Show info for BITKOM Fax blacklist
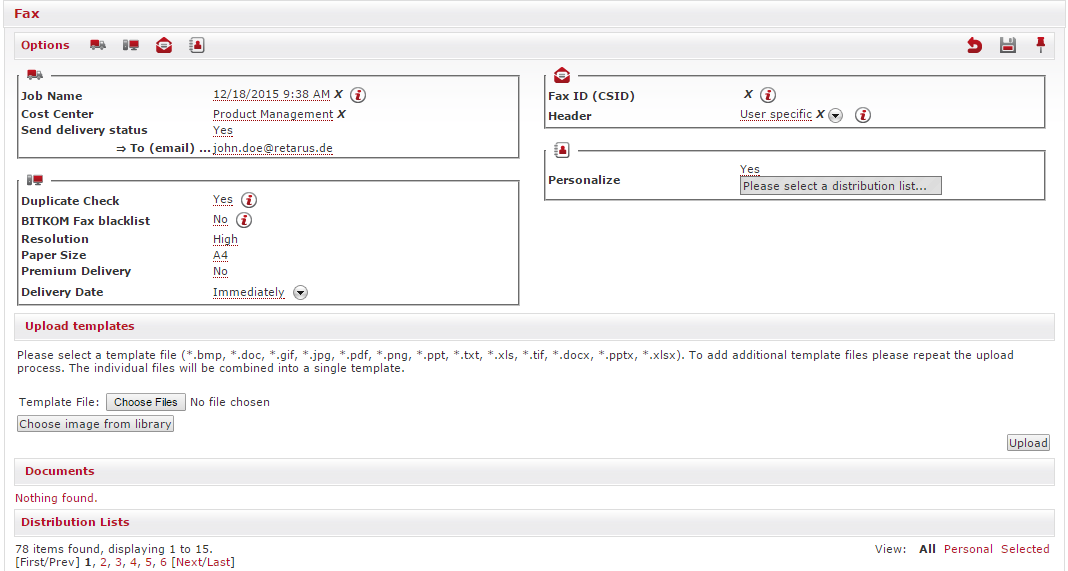Screen dimensions: 1068x571 pos(244,220)
